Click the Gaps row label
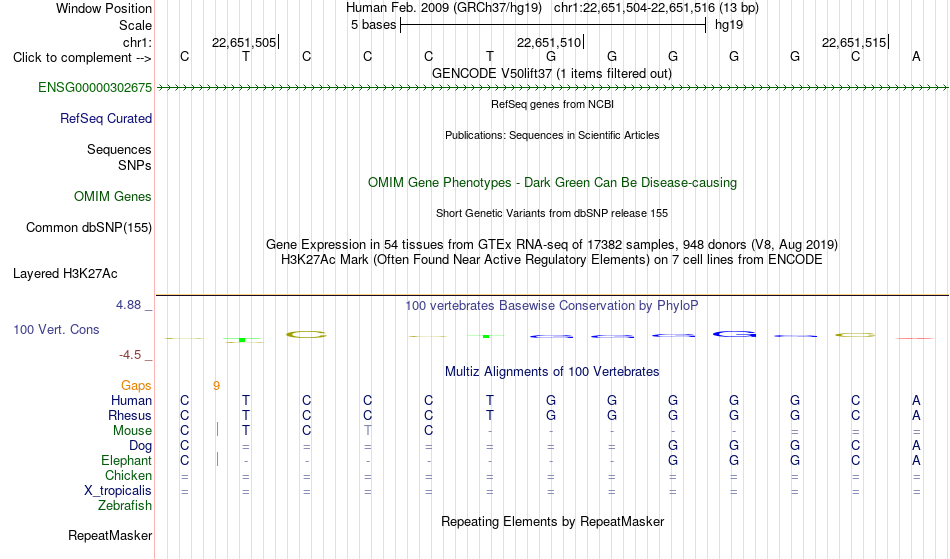 coord(136,385)
